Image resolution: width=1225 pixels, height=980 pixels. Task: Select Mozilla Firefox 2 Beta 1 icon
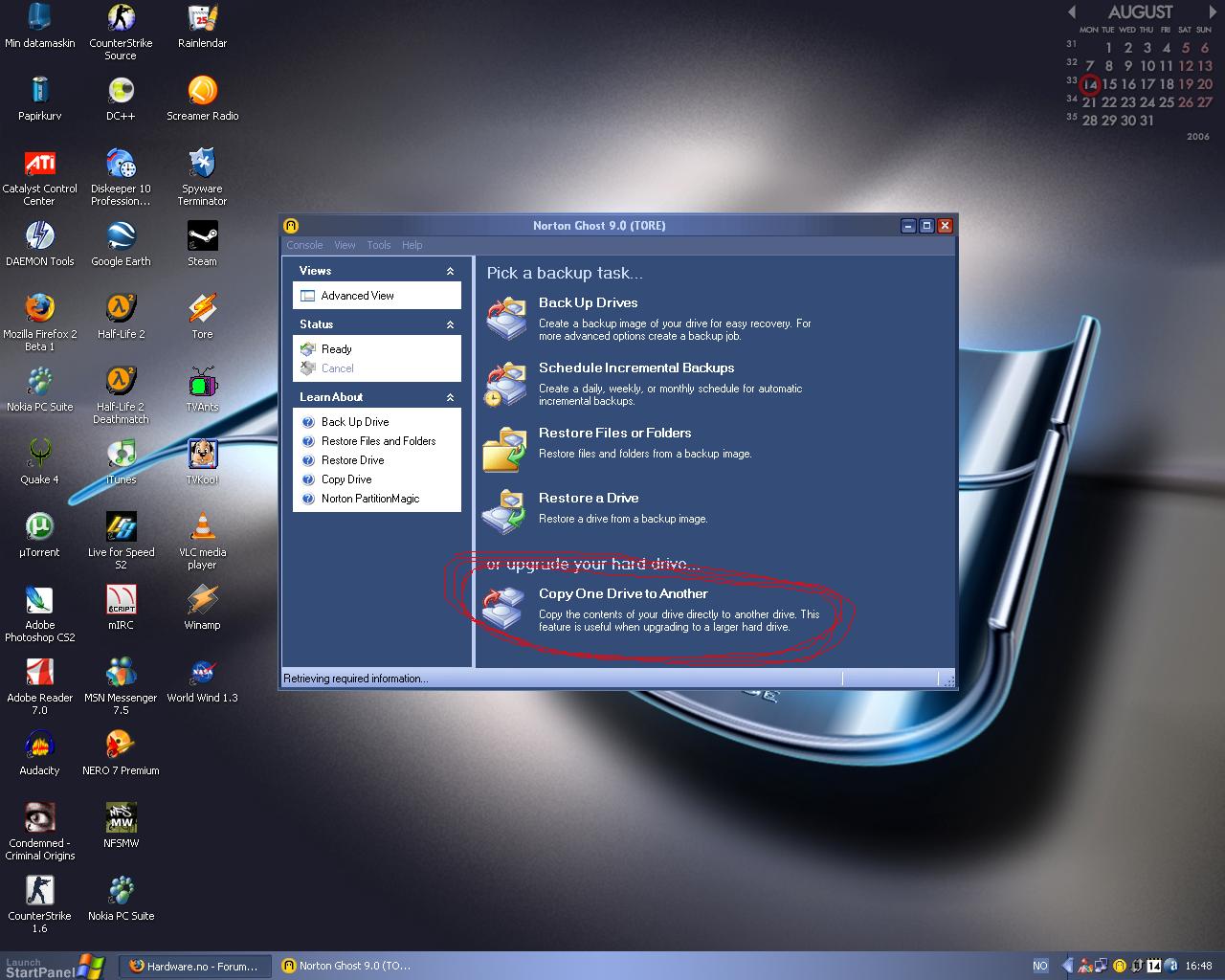pos(39,323)
